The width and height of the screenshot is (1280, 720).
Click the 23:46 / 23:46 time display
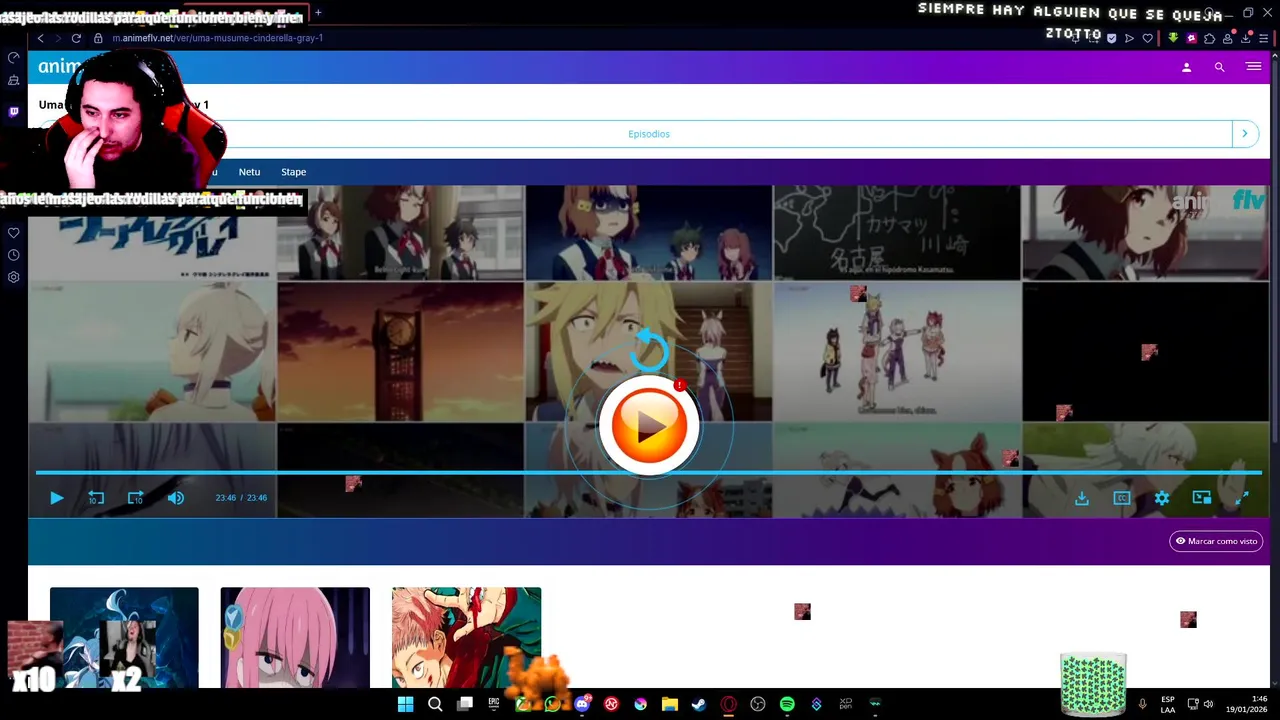[x=241, y=498]
